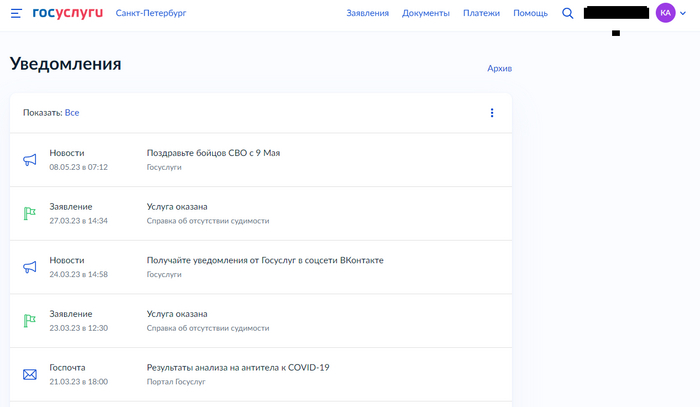Screen dimensions: 700x407
Task: Click flag icon for 23.03.23 application
Action: 29,320
